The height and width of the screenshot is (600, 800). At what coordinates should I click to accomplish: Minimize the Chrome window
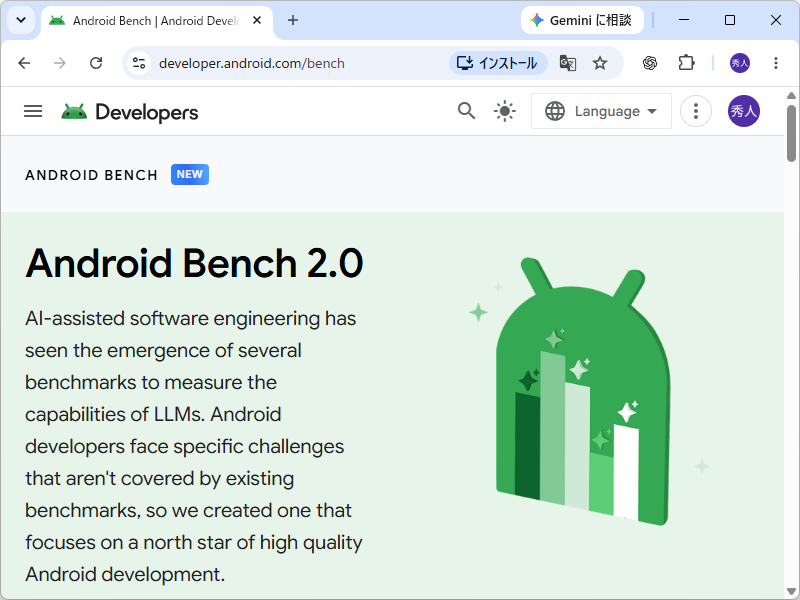(684, 20)
